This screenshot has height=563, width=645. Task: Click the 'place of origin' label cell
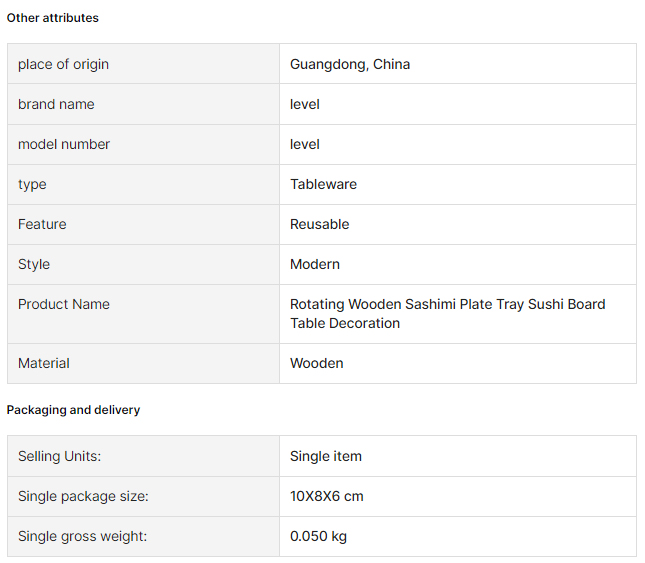pyautogui.click(x=63, y=64)
